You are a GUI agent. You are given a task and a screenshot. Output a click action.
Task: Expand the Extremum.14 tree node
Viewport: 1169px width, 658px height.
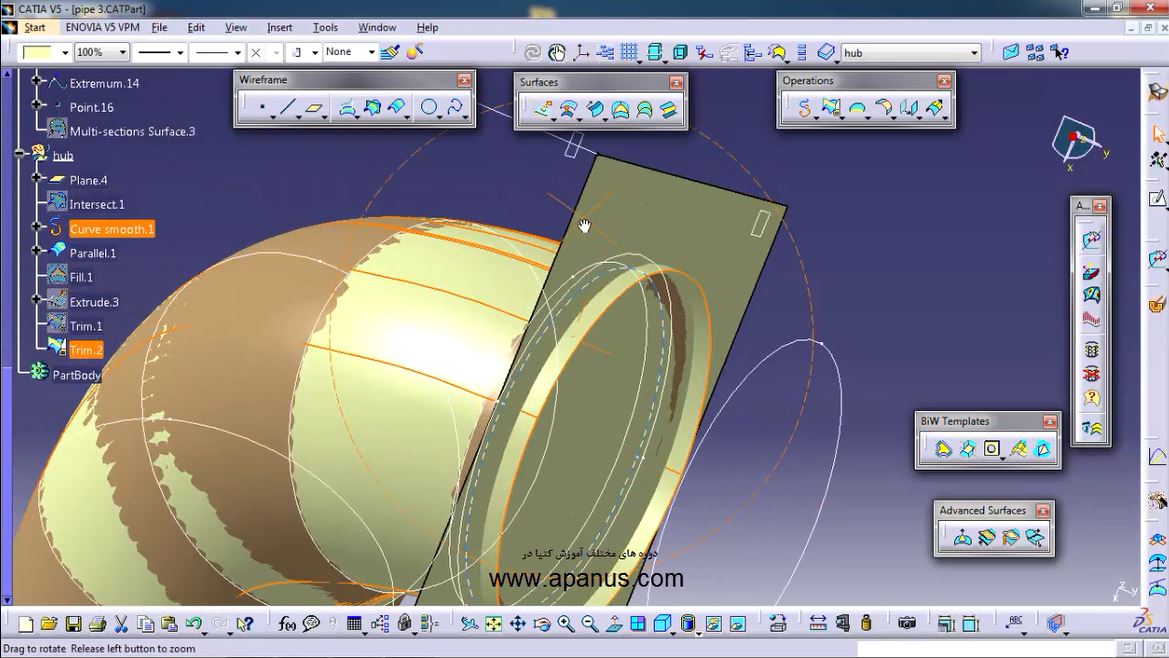pyautogui.click(x=36, y=80)
